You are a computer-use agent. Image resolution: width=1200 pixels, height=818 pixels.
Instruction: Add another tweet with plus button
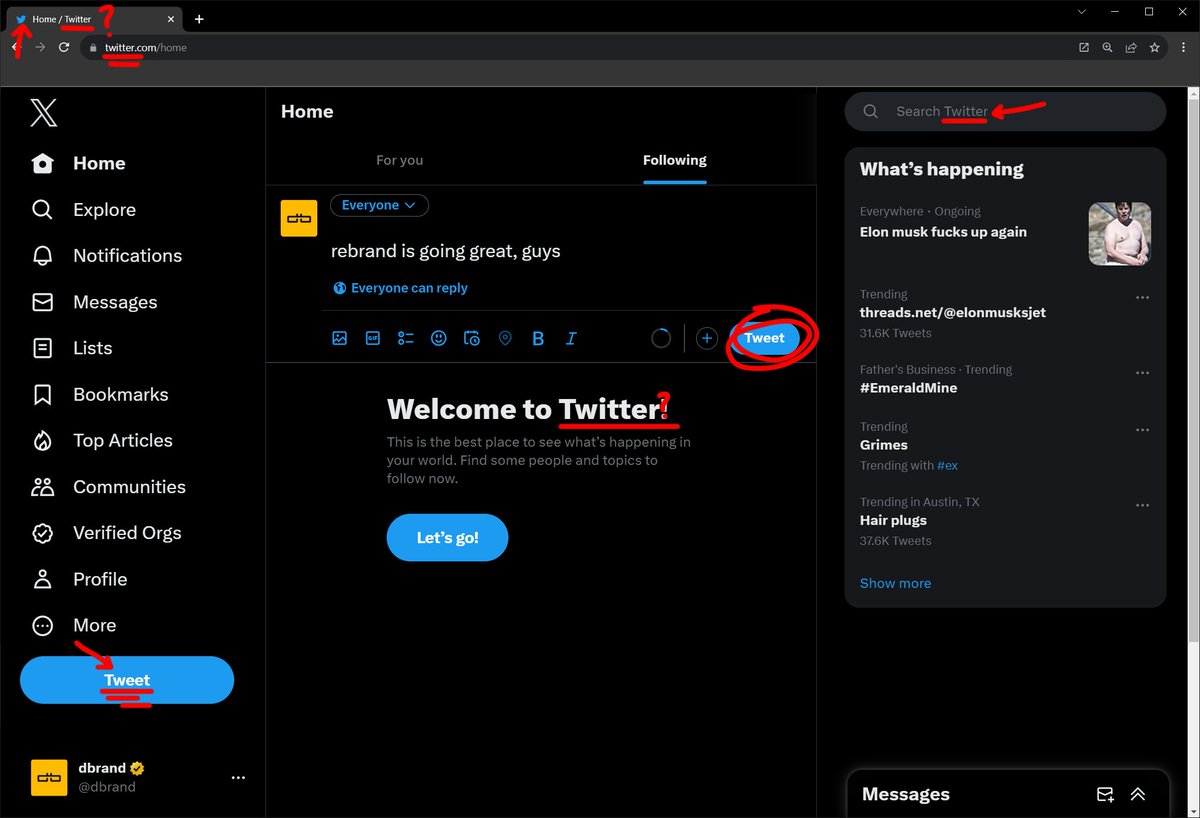[x=707, y=338]
